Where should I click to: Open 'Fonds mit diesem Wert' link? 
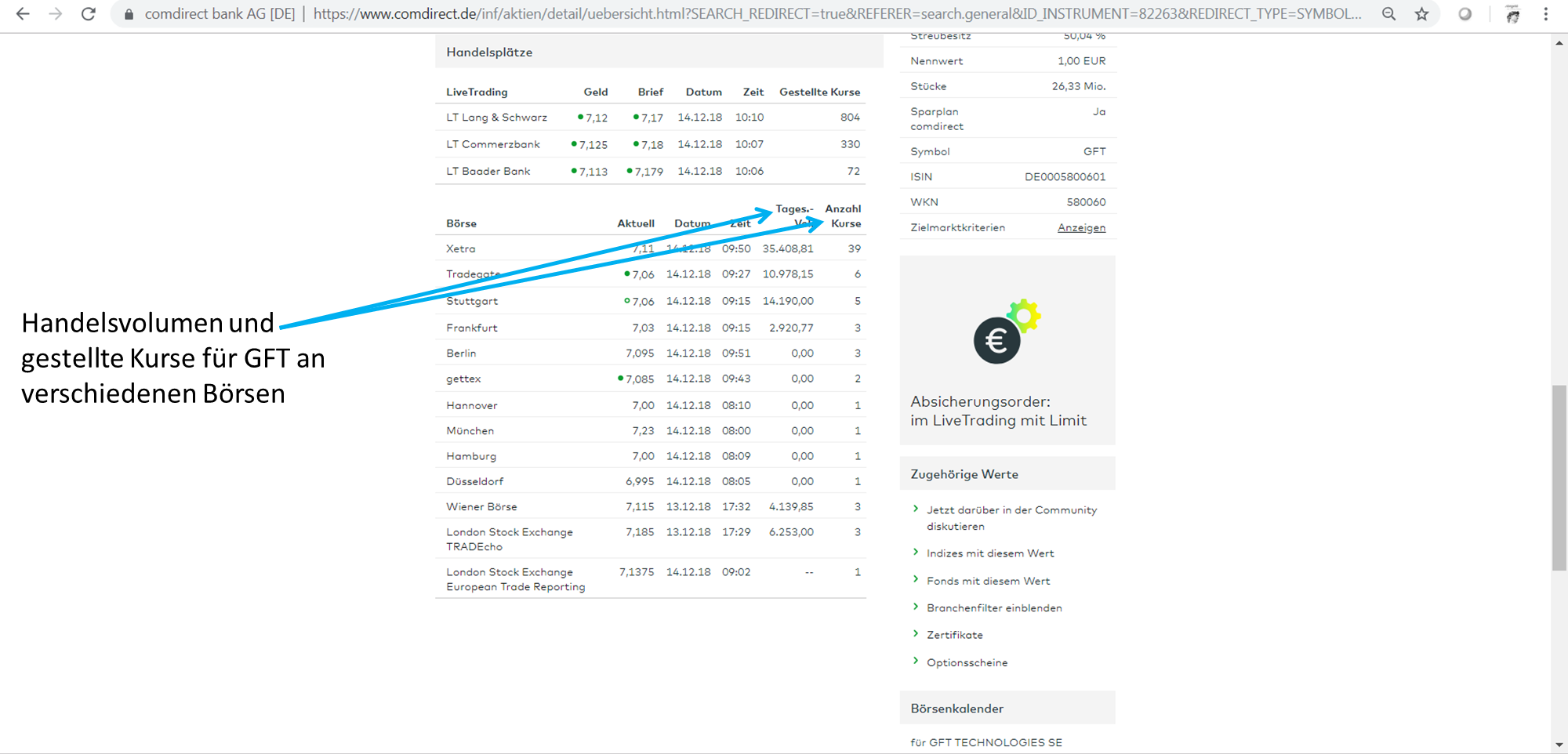click(x=988, y=581)
